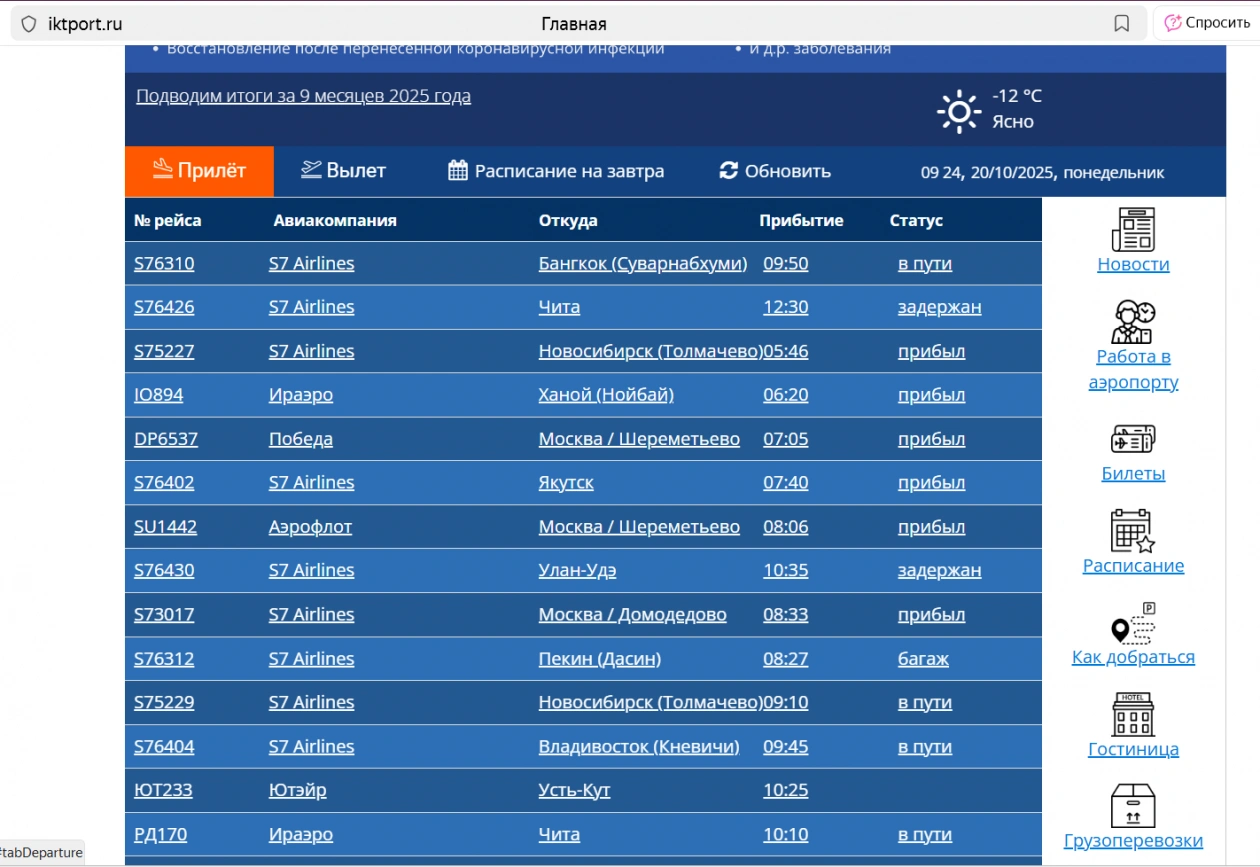
Task: Click the worker icon above Работа в аэропорту
Action: point(1133,322)
